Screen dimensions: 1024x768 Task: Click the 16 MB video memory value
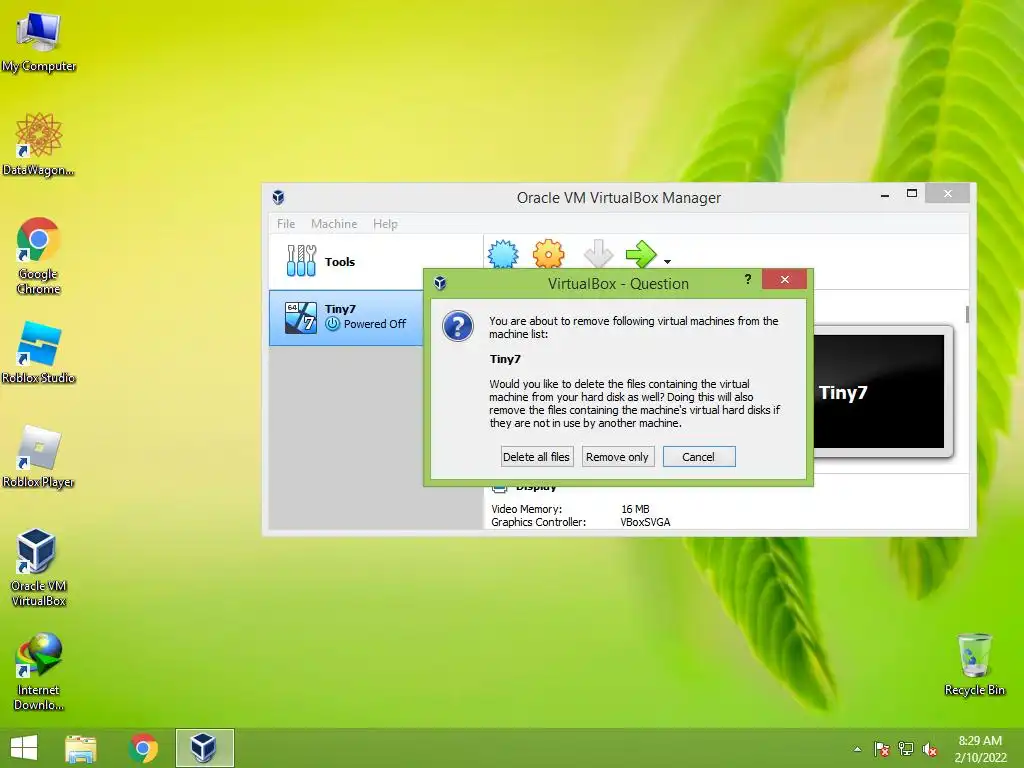click(x=635, y=509)
